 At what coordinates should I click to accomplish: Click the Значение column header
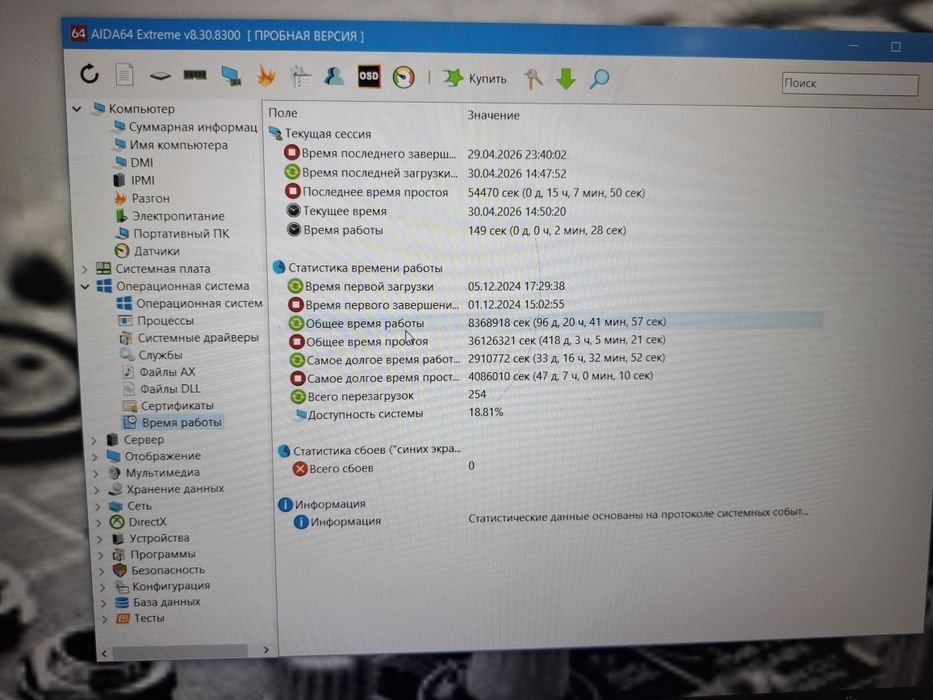click(493, 115)
